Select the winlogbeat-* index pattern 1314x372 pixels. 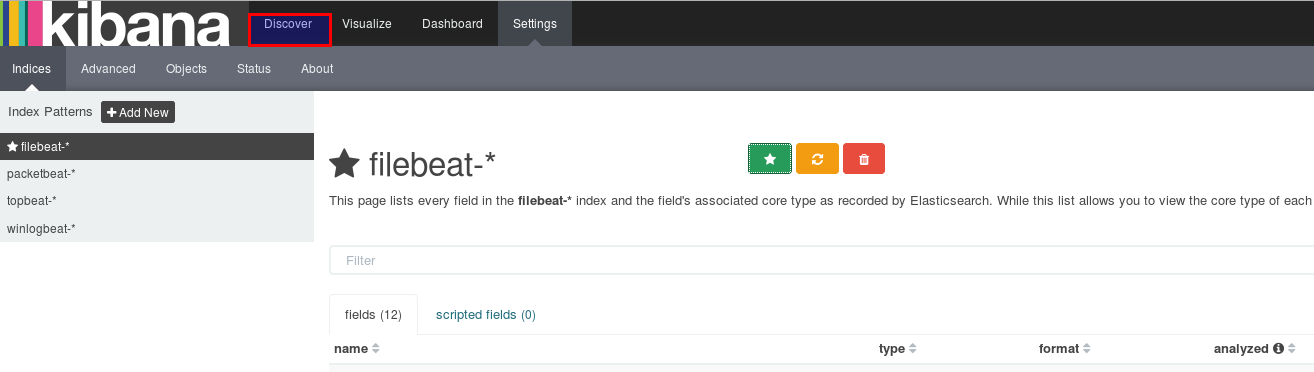(x=157, y=228)
